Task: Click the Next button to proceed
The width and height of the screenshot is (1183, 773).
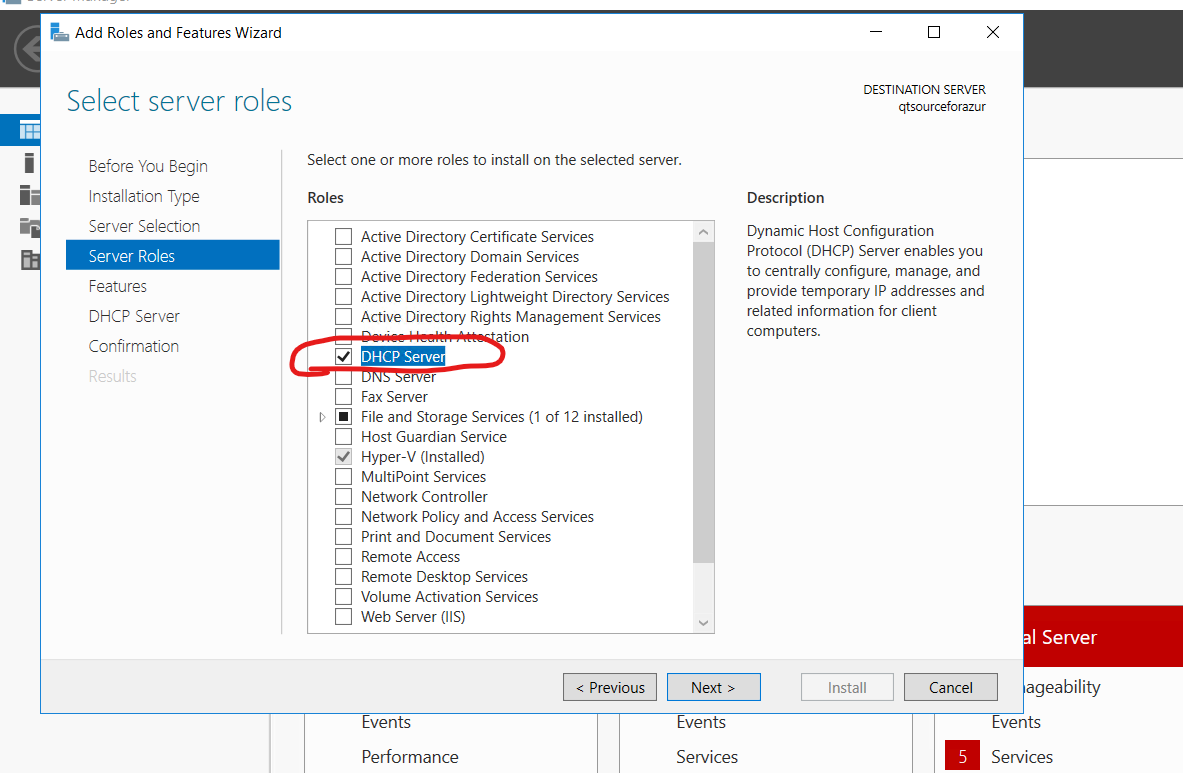Action: [713, 687]
